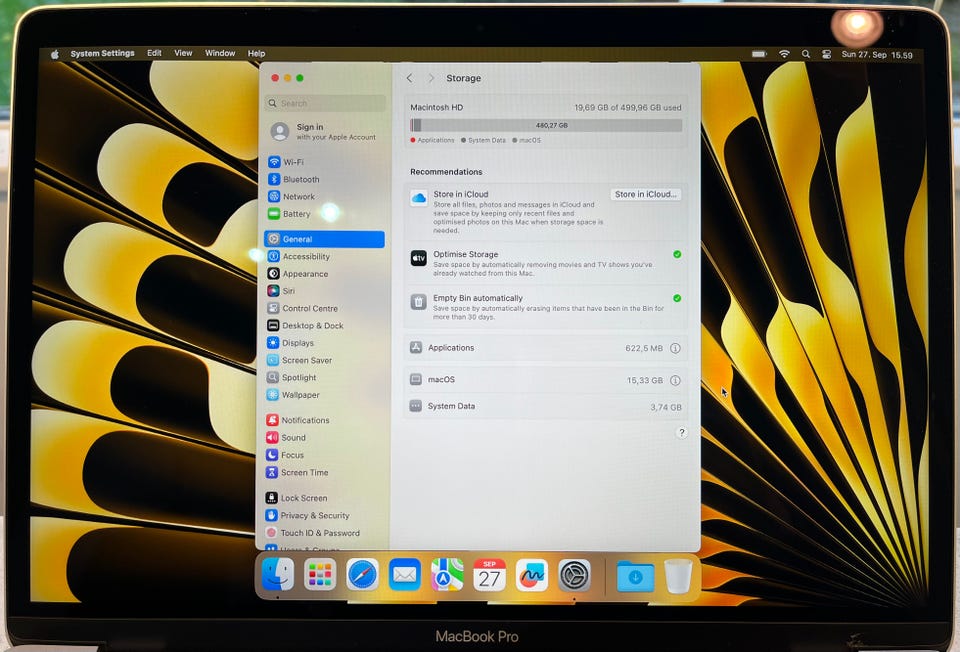Viewport: 960px width, 652px height.
Task: Click the info icon for Applications
Action: [675, 348]
